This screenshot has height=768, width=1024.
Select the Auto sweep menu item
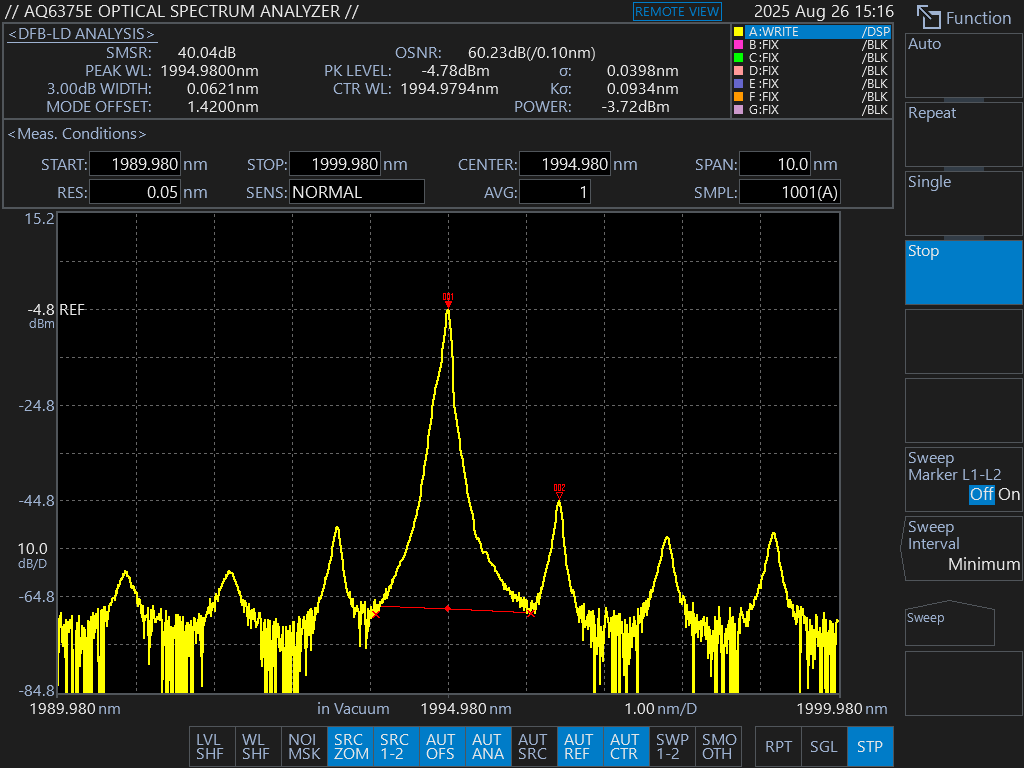point(963,63)
